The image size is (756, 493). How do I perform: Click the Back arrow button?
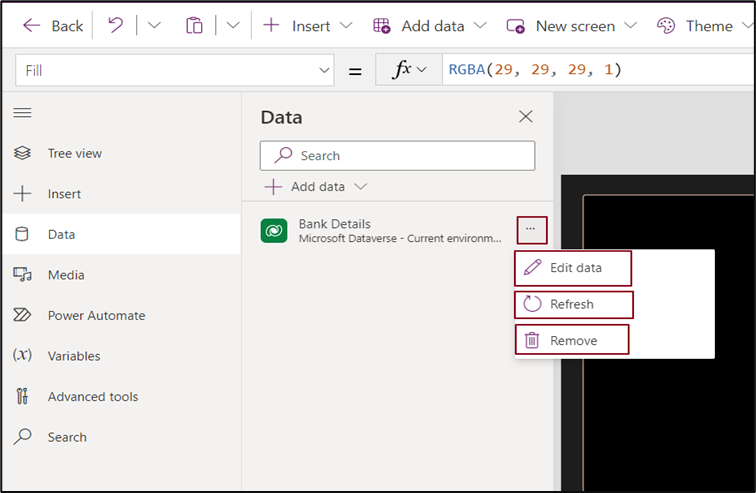coord(53,26)
